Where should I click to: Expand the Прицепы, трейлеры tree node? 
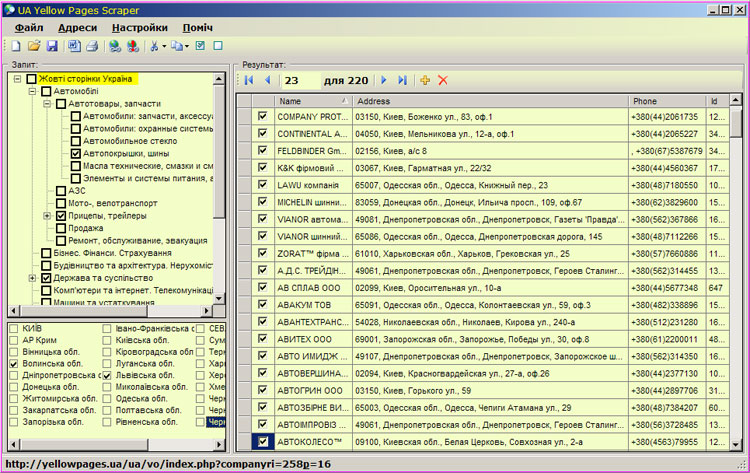[x=47, y=215]
